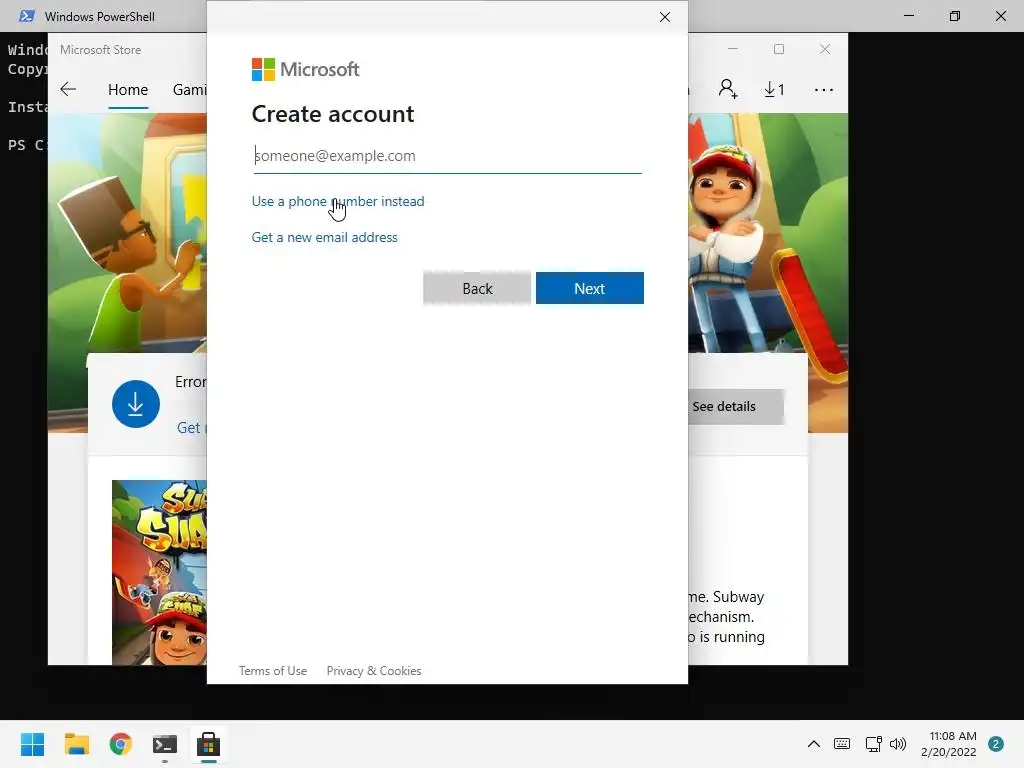Open clock and date at 11:08 AM
1024x768 pixels.
coord(948,744)
